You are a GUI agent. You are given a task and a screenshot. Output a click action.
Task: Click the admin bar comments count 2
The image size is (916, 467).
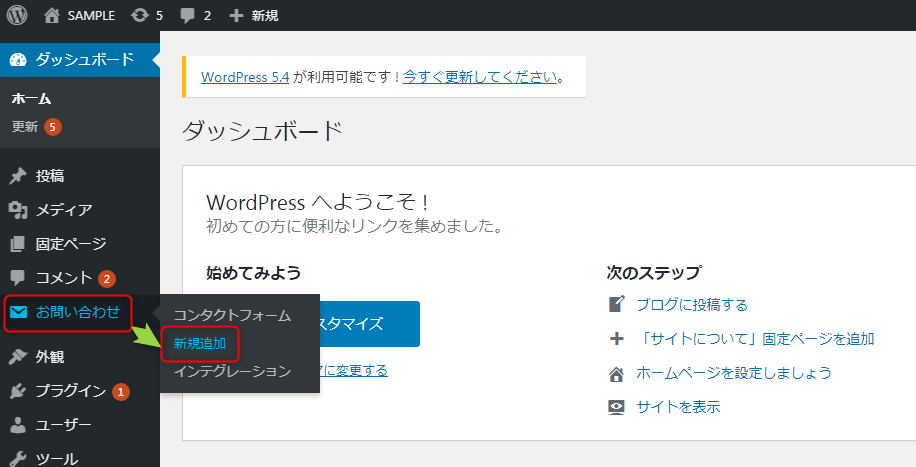pyautogui.click(x=207, y=16)
